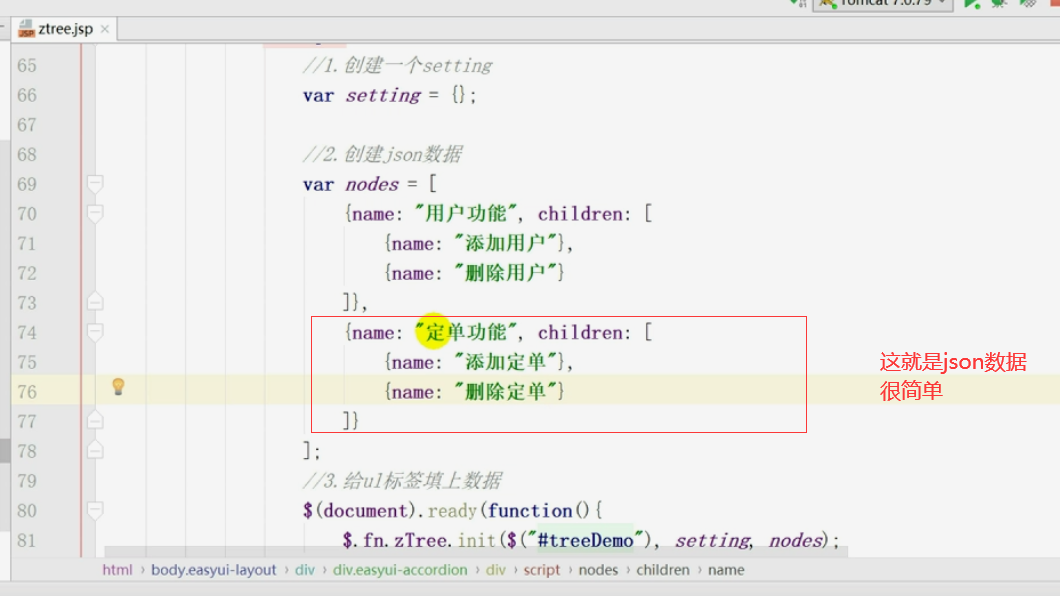
Task: Click the 'document' word on line 80
Action: pyautogui.click(x=366, y=511)
